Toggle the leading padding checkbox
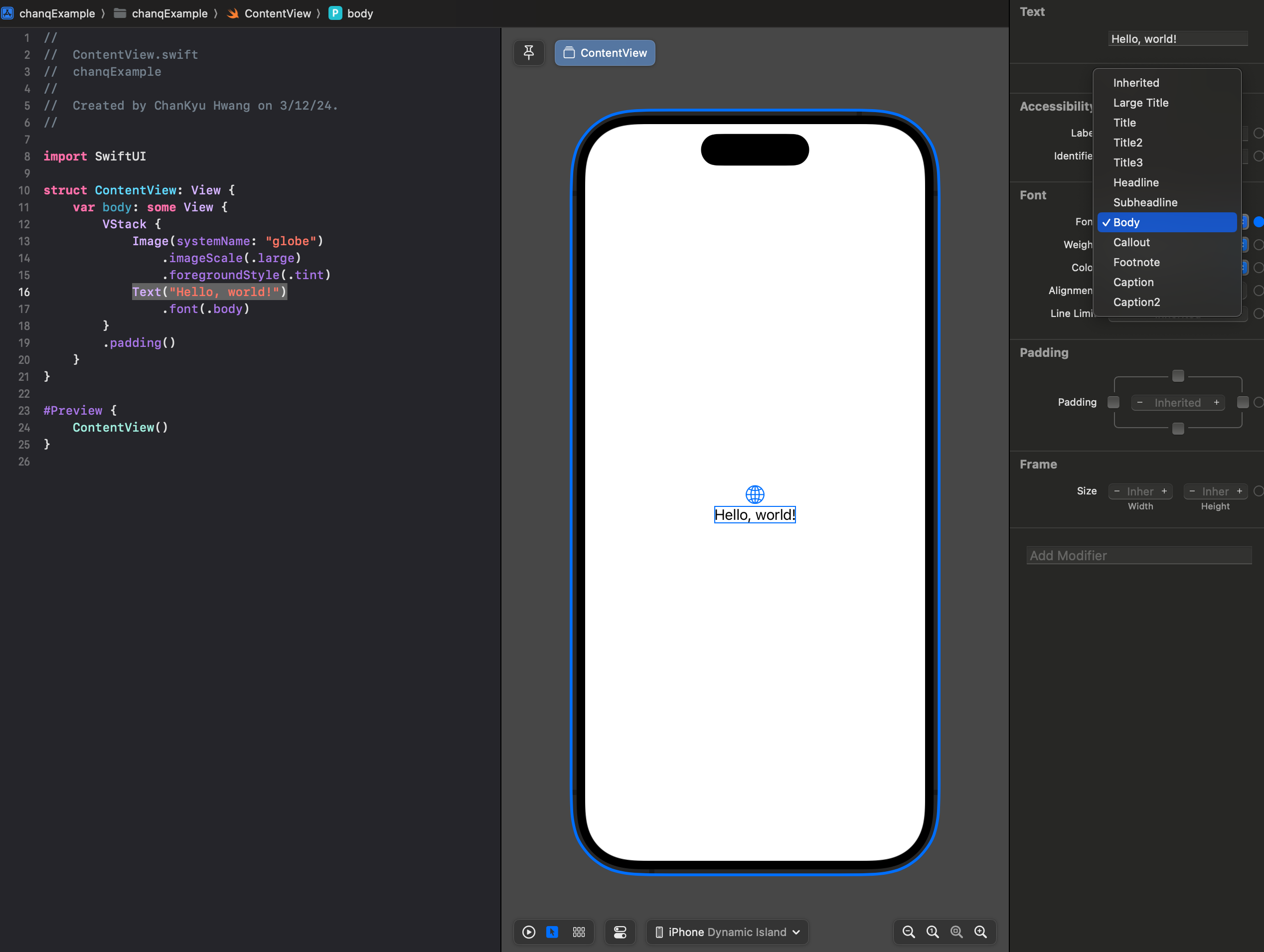This screenshot has height=952, width=1264. coord(1113,402)
